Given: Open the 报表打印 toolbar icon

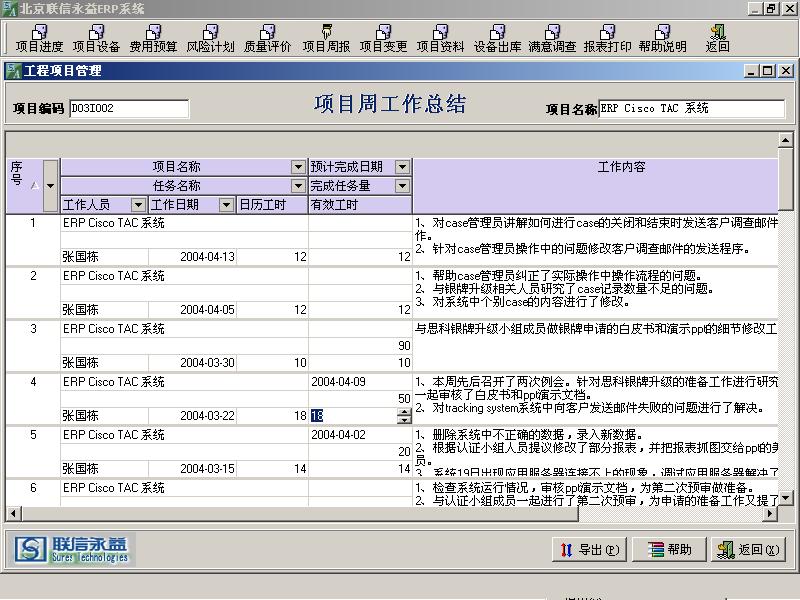Looking at the screenshot, I should coord(607,39).
